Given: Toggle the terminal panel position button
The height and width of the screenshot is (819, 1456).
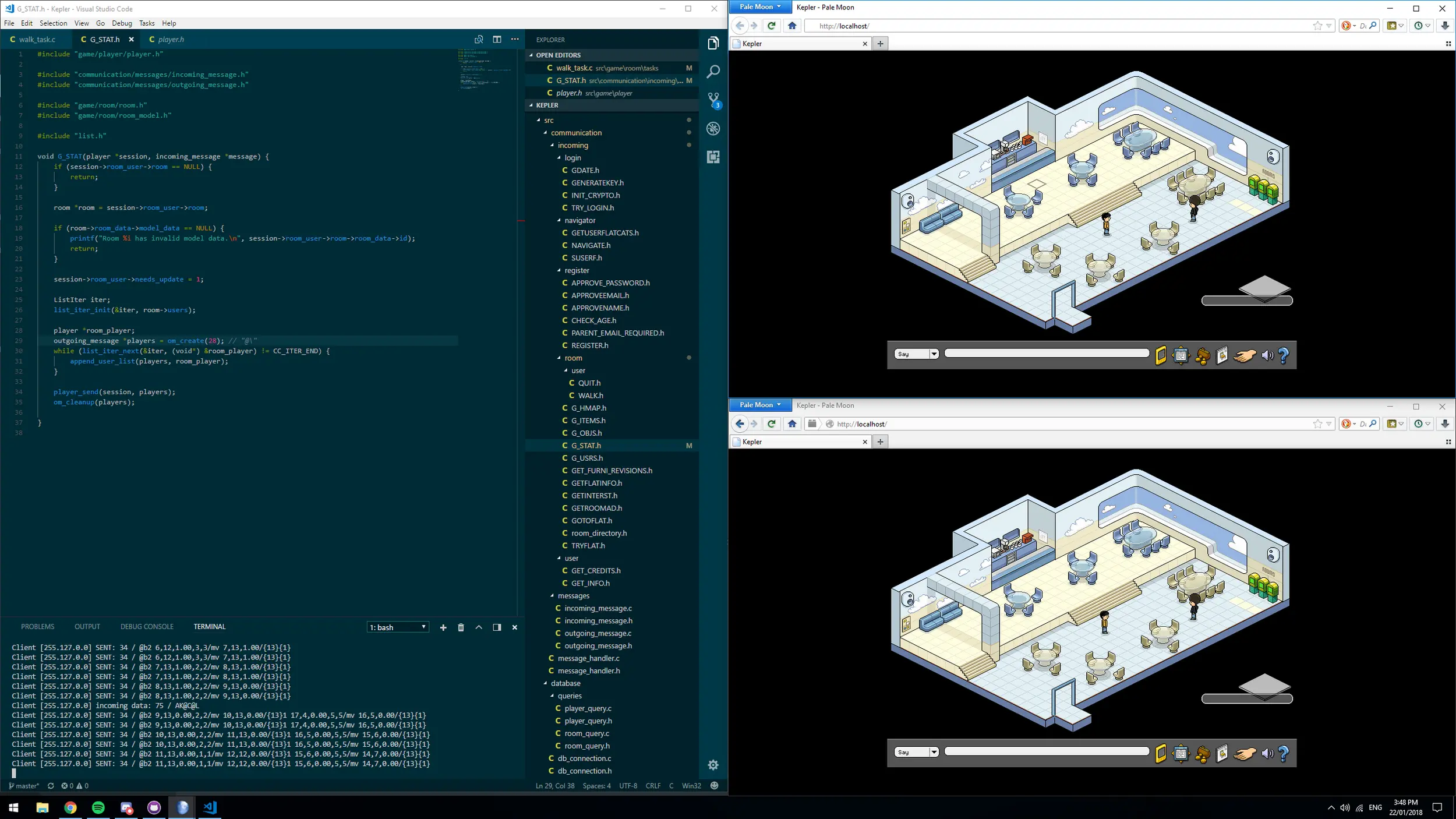Looking at the screenshot, I should [497, 627].
